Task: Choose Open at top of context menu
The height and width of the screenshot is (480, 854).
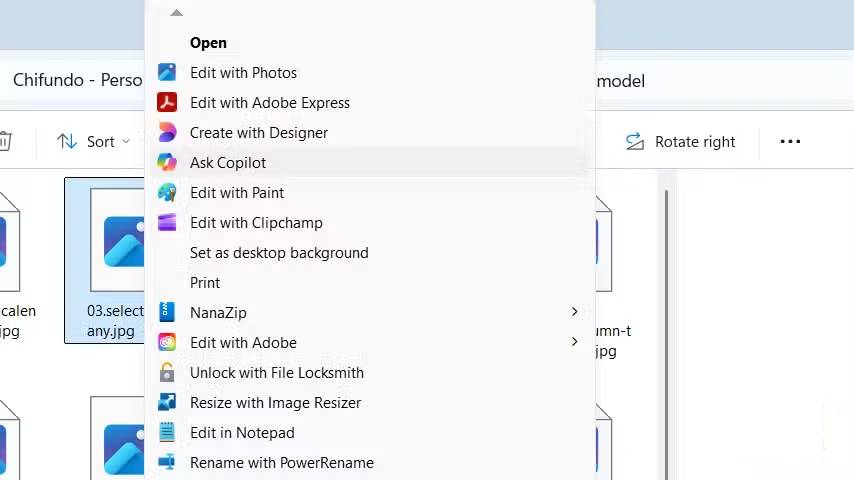Action: pyautogui.click(x=208, y=43)
